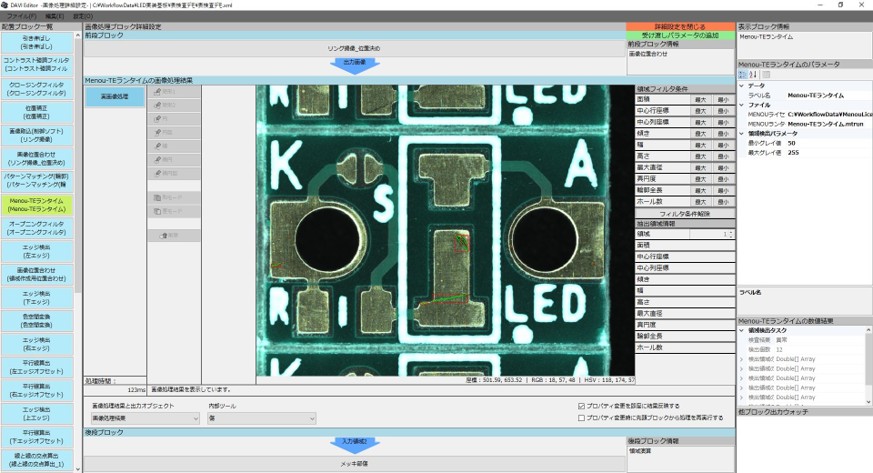The image size is (873, 473).
Task: Click the alphabetical sort icon in parameter panel
Action: pyautogui.click(x=752, y=74)
